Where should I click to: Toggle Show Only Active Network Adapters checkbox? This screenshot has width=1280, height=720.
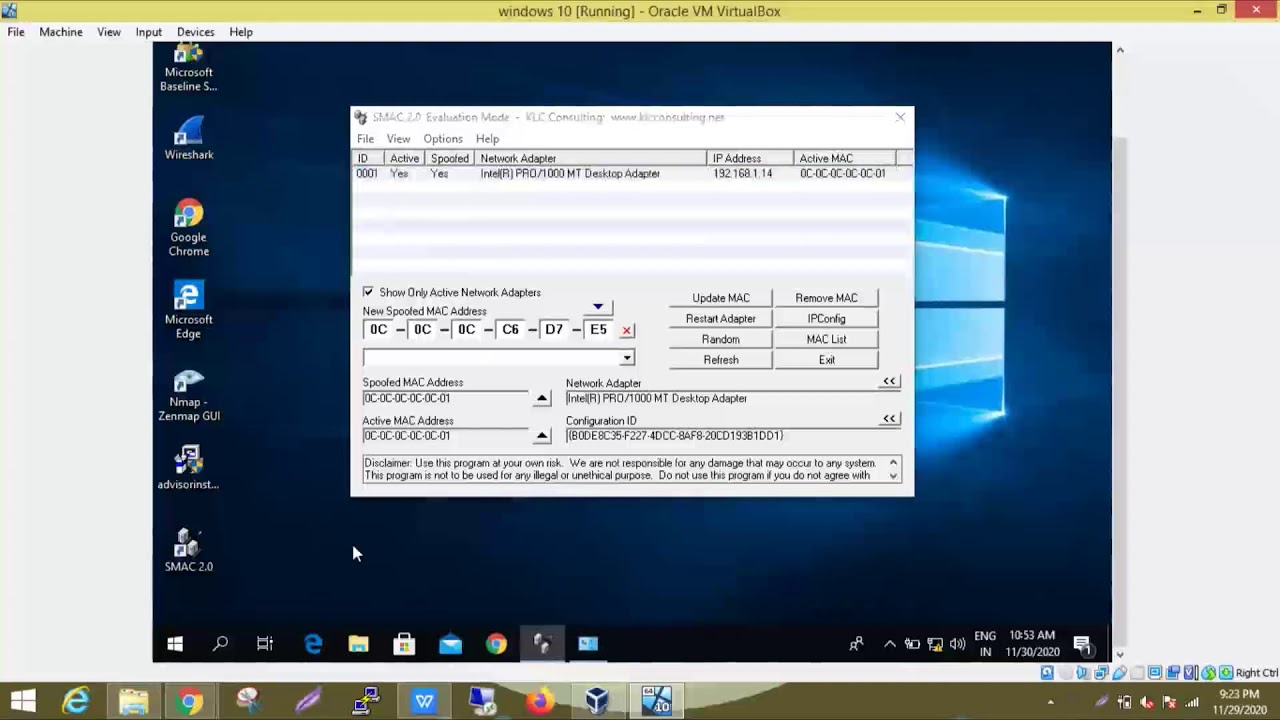(368, 292)
